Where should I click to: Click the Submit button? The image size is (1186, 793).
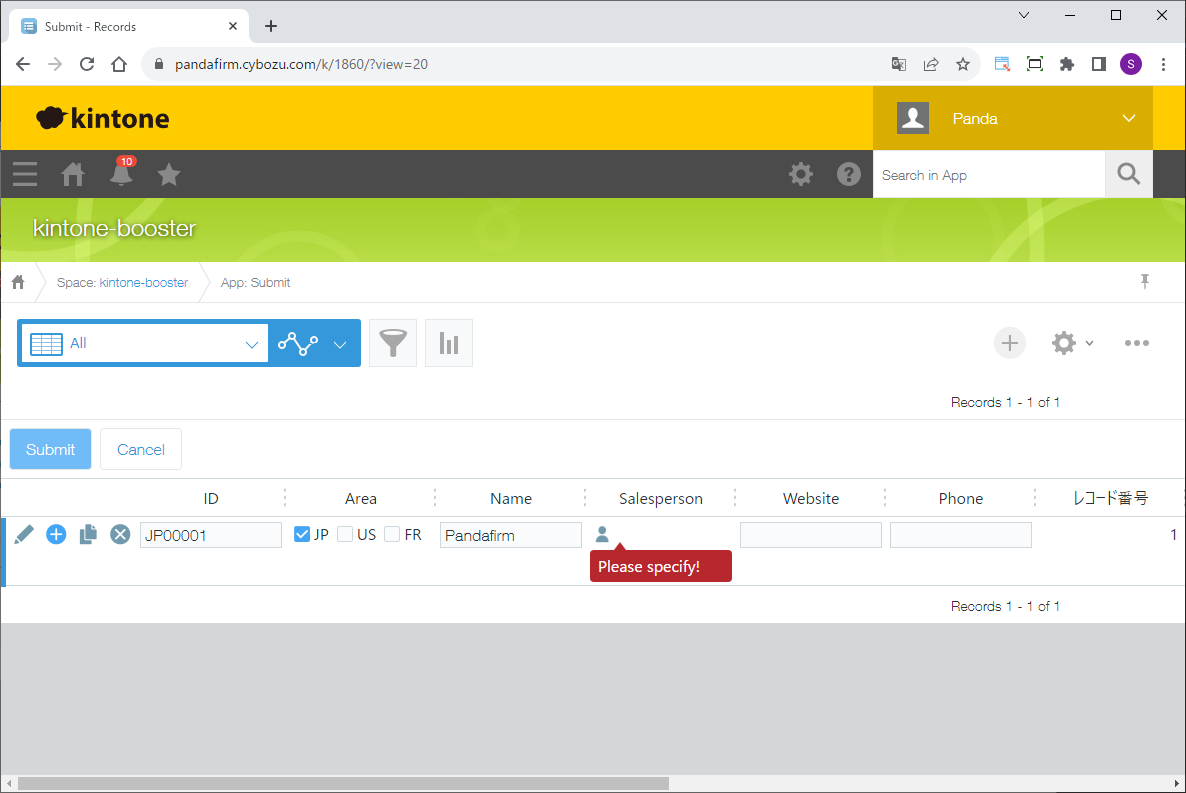pos(50,449)
